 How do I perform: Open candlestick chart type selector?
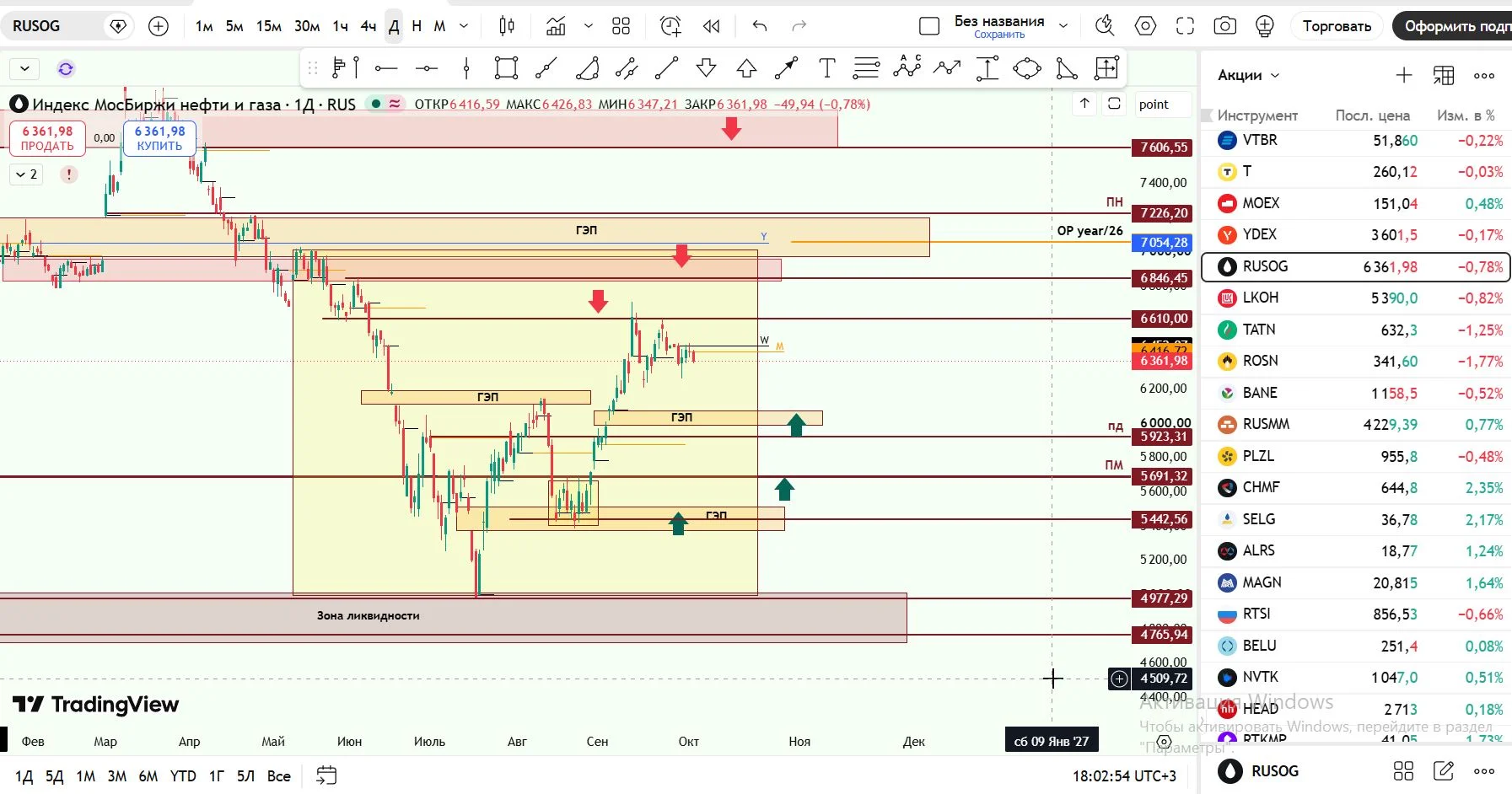click(x=507, y=26)
